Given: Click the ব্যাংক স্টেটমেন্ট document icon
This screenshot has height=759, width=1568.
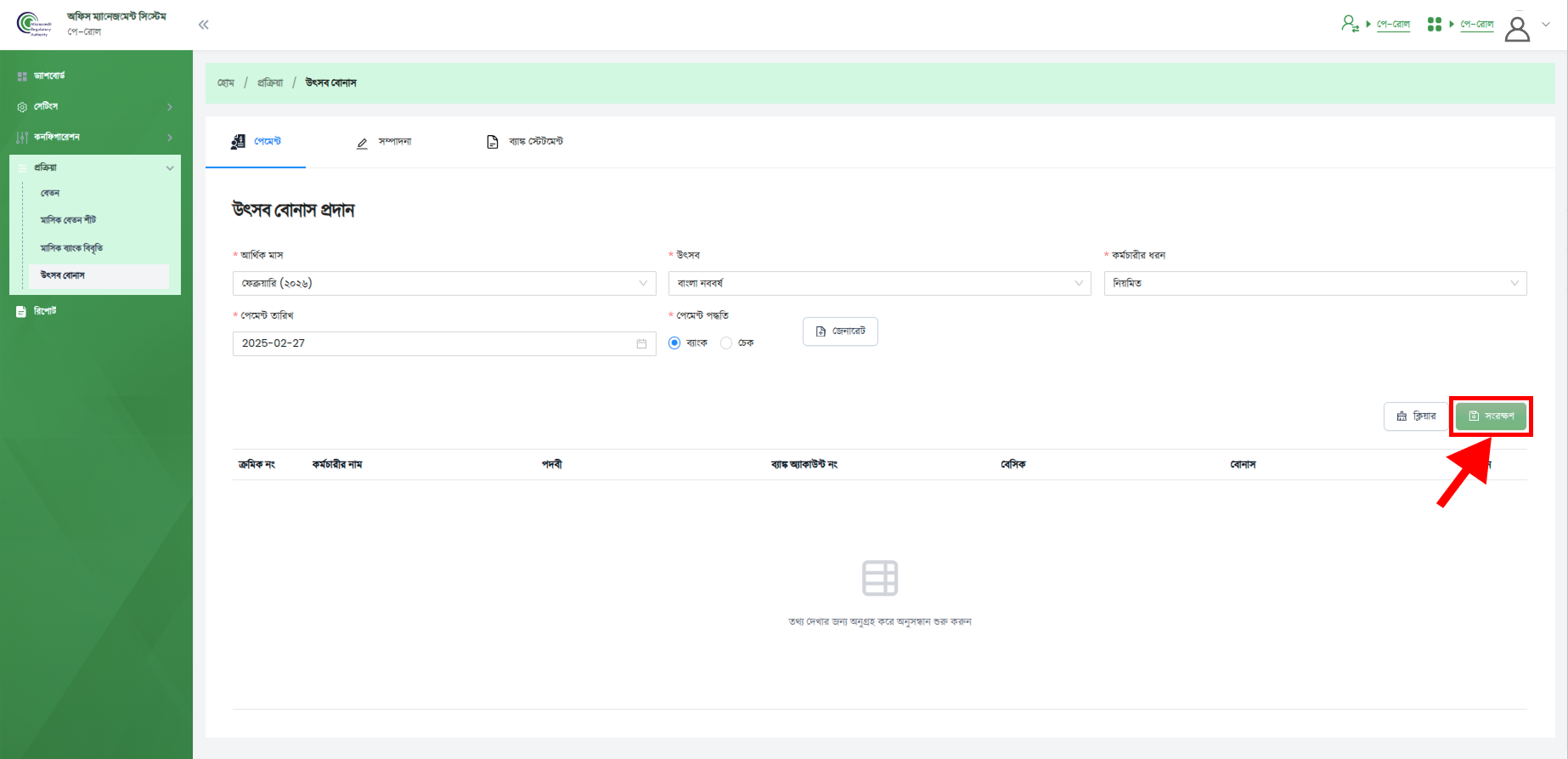Looking at the screenshot, I should [x=493, y=142].
